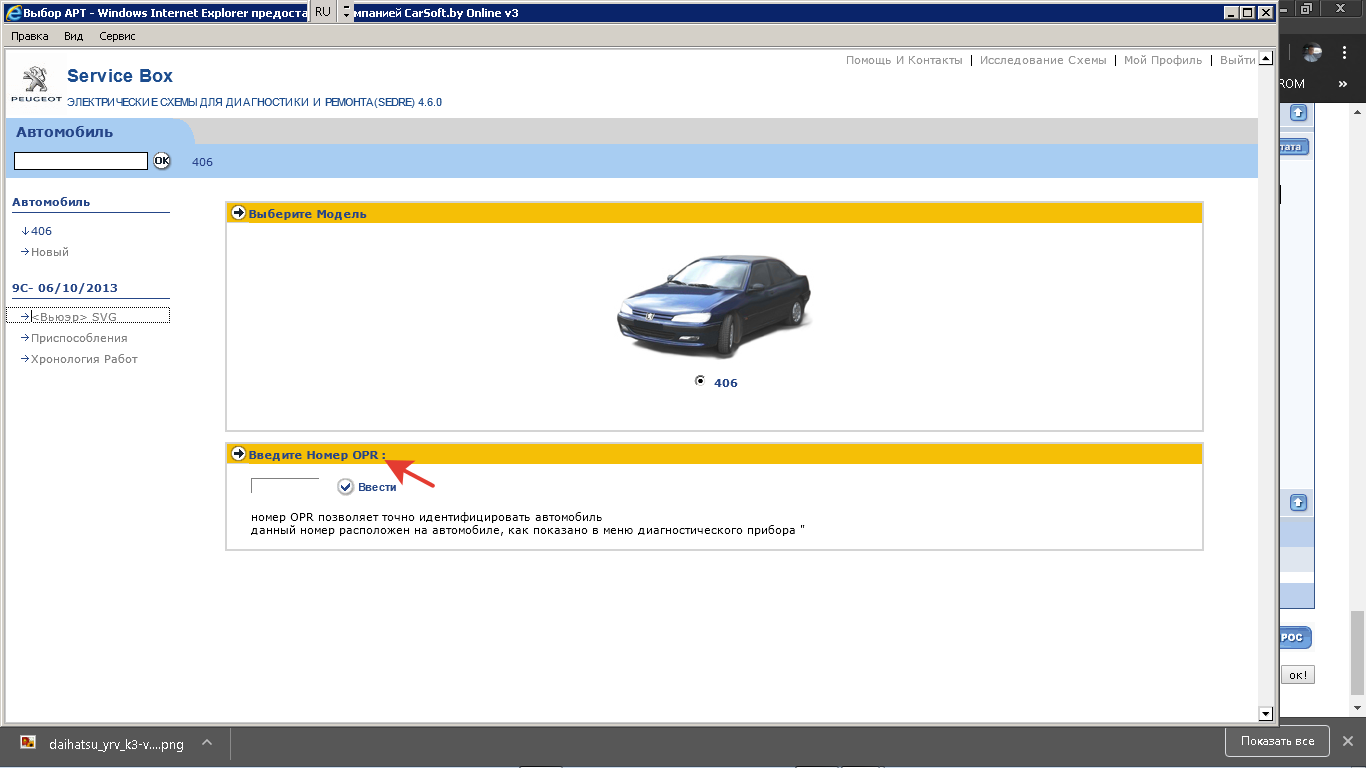Viewport: 1366px width, 768px height.
Task: Click lower up-arrow icon in background window
Action: click(x=1298, y=502)
